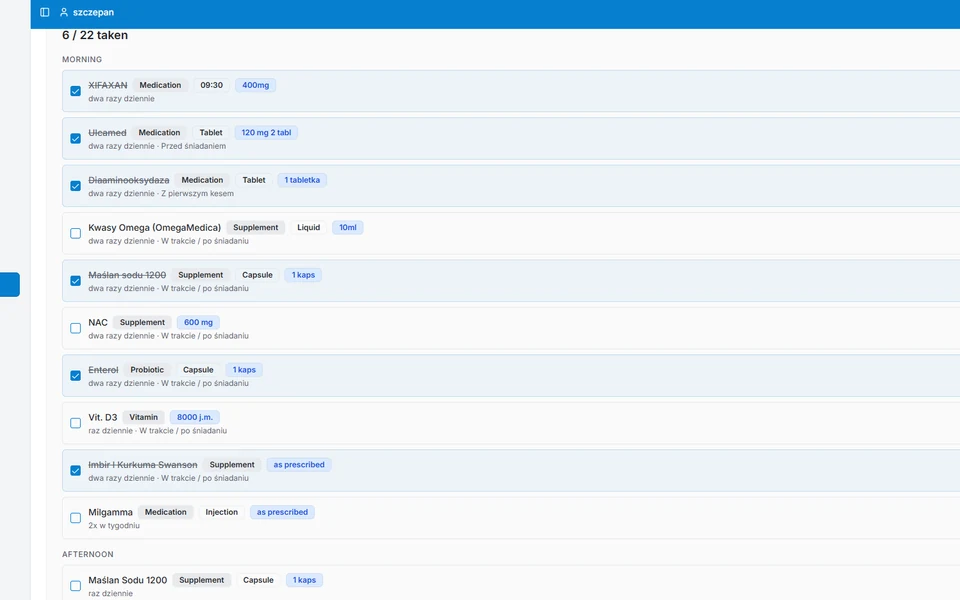Uncheck the Imbir i Kurkuma Swanson checkbox
Image resolution: width=960 pixels, height=600 pixels.
click(x=75, y=471)
